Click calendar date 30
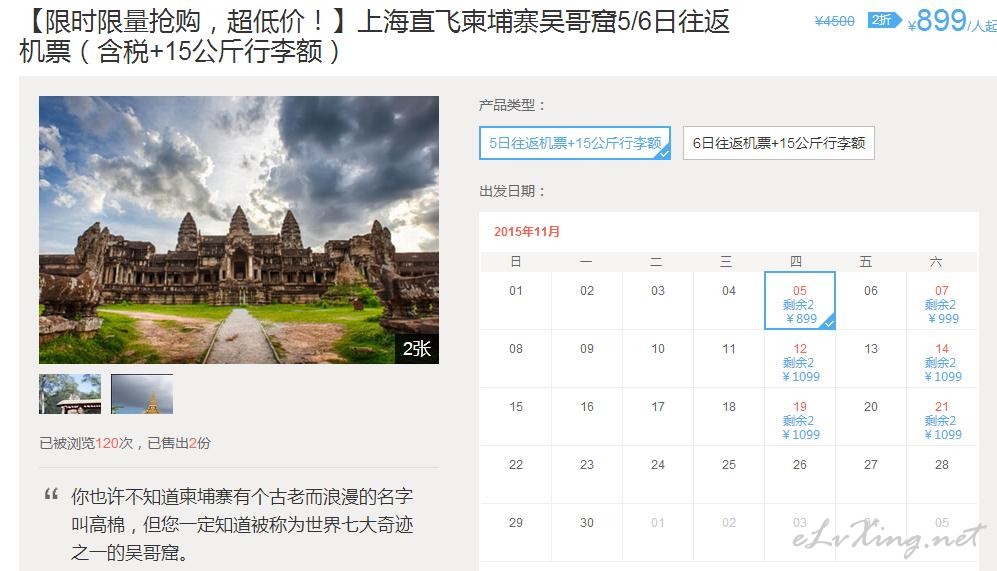Screen dimensions: 997x571 tap(586, 523)
